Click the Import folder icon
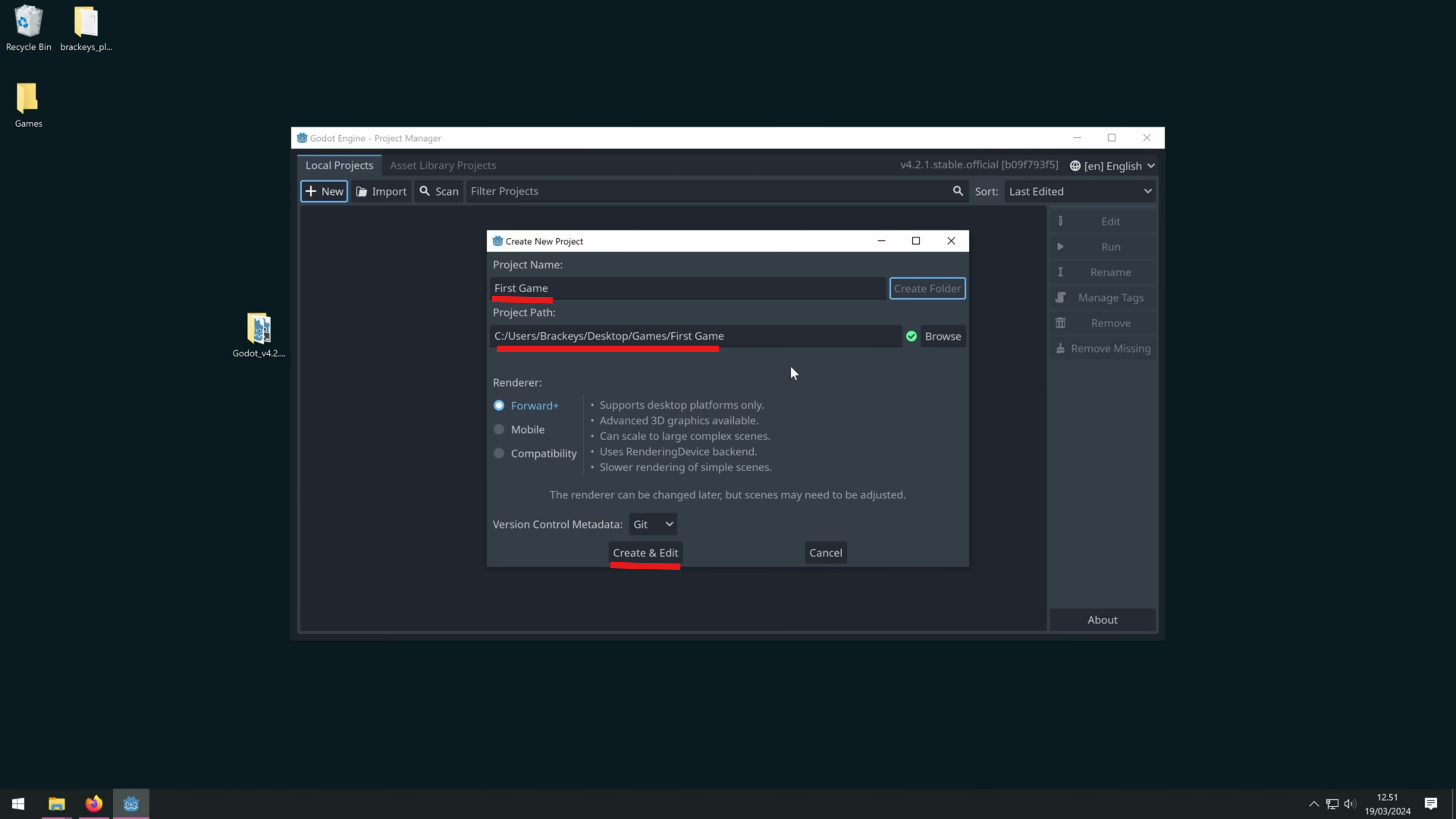The height and width of the screenshot is (819, 1456). click(362, 191)
